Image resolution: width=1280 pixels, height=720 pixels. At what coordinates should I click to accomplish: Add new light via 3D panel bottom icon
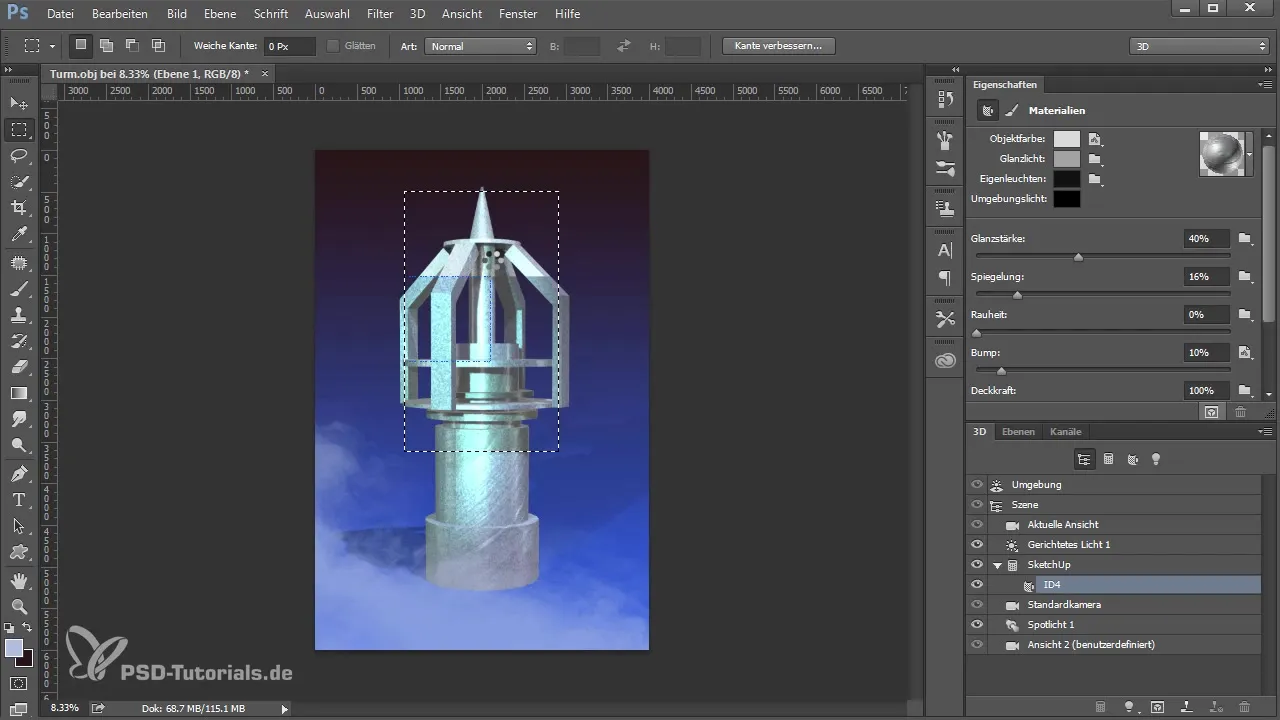pos(1129,707)
